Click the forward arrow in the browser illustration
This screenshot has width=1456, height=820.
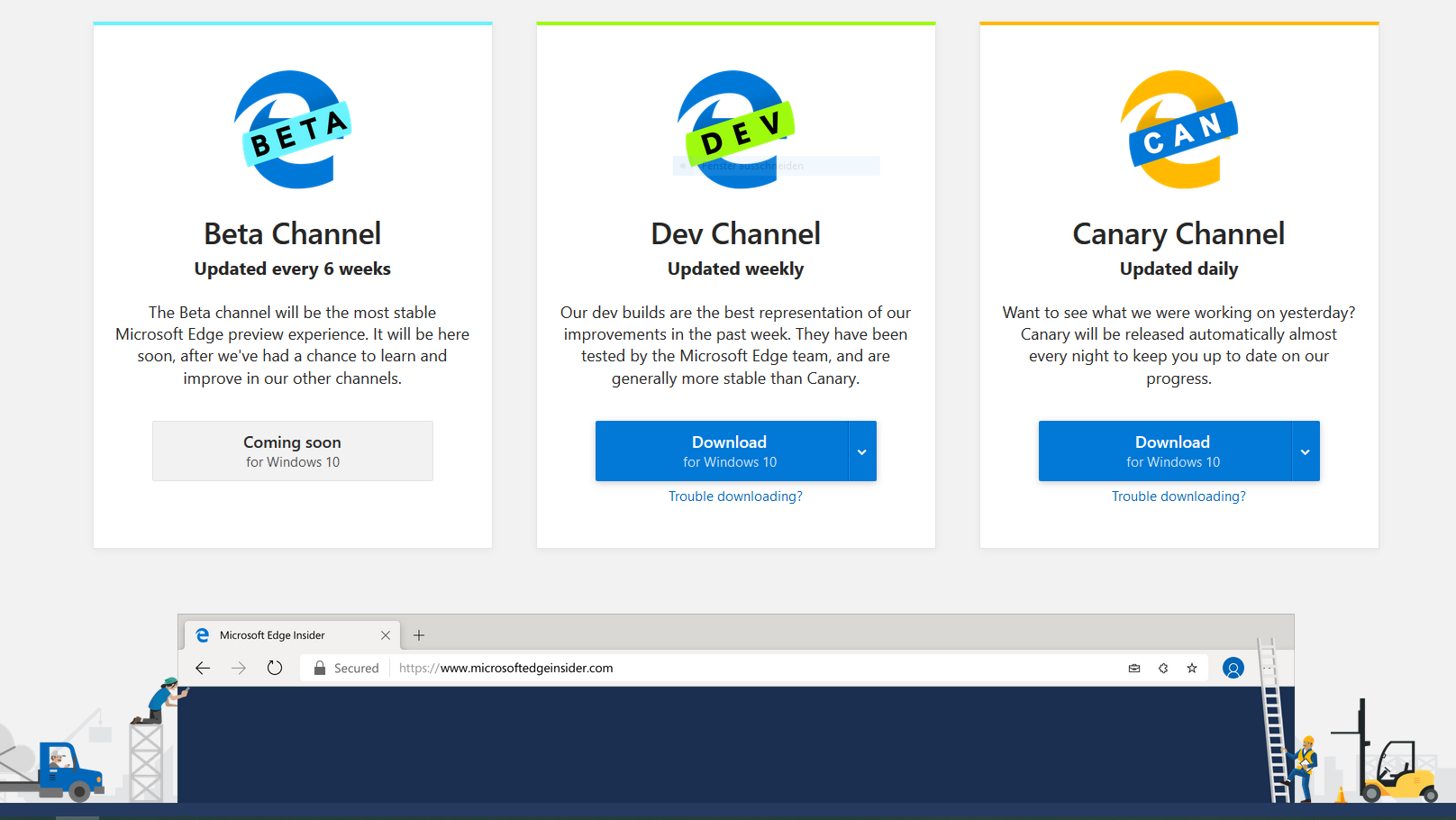[x=239, y=668]
